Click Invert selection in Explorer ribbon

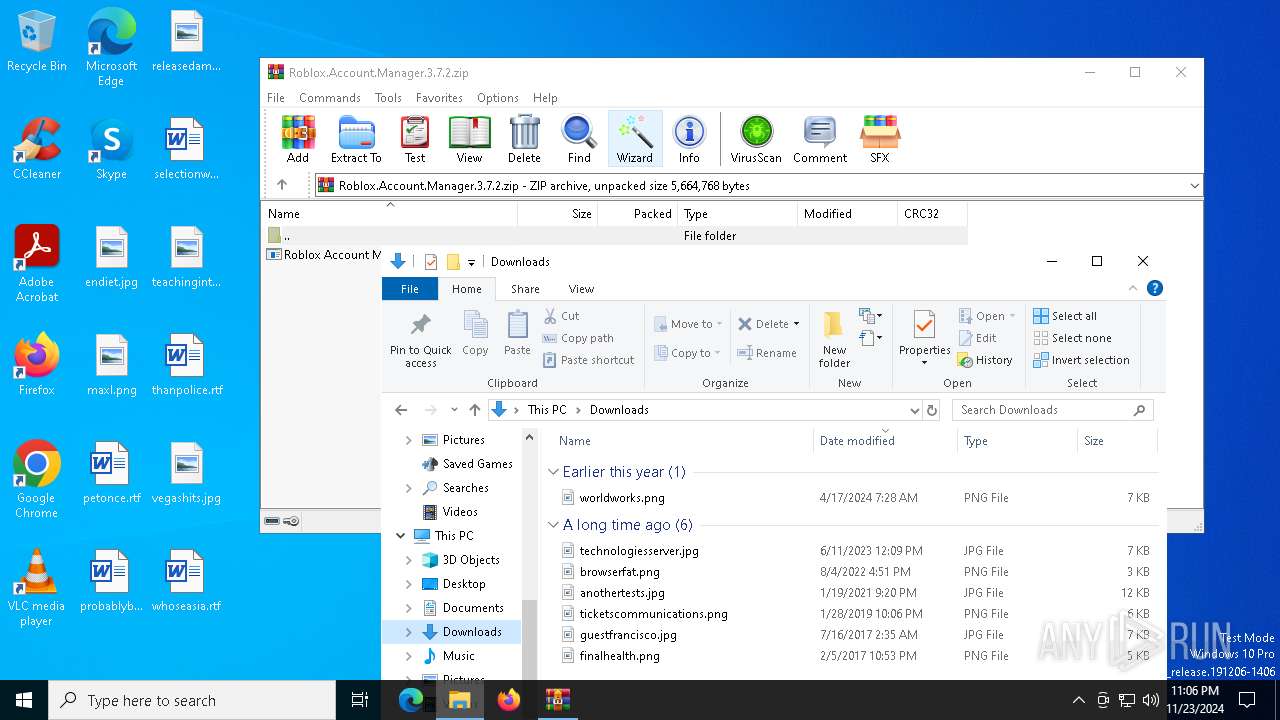(1081, 360)
